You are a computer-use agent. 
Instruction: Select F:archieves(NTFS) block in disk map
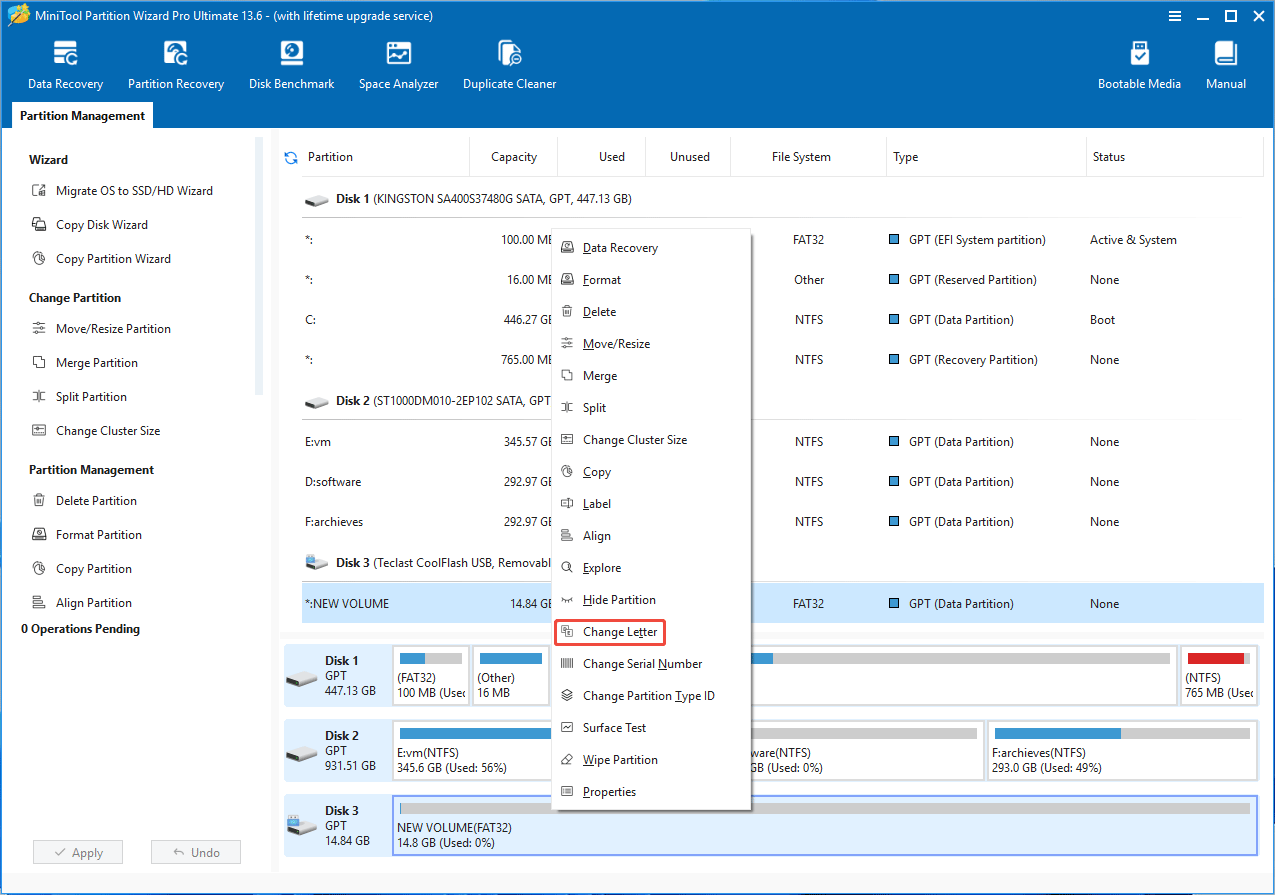(1122, 750)
